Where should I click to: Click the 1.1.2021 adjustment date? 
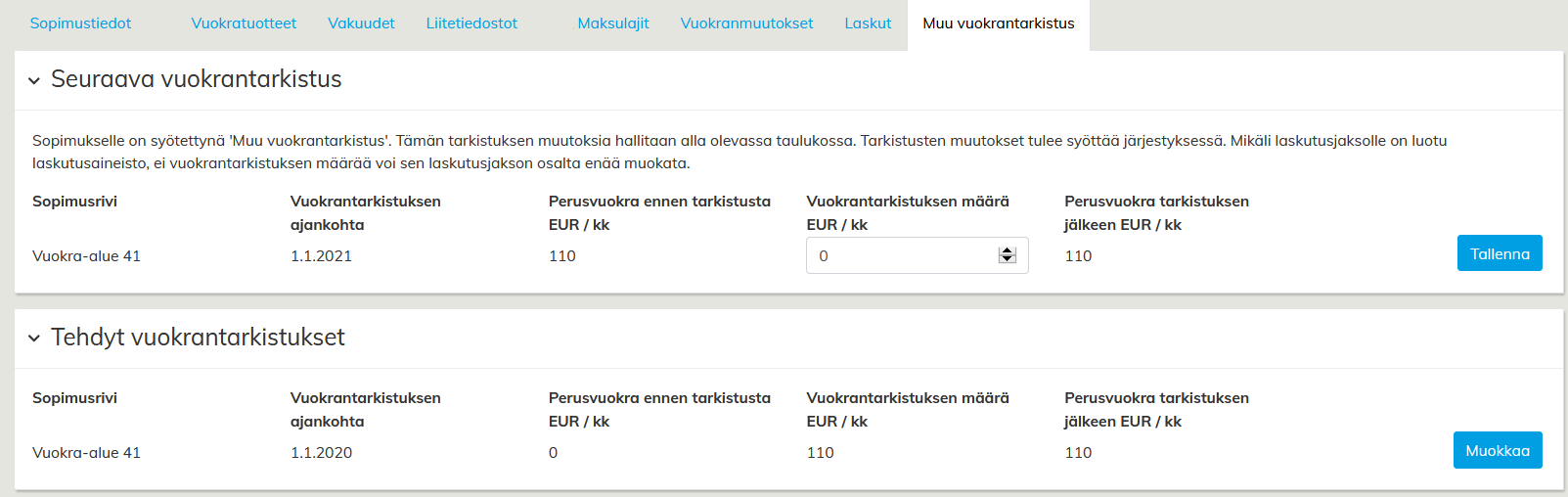pyautogui.click(x=321, y=256)
